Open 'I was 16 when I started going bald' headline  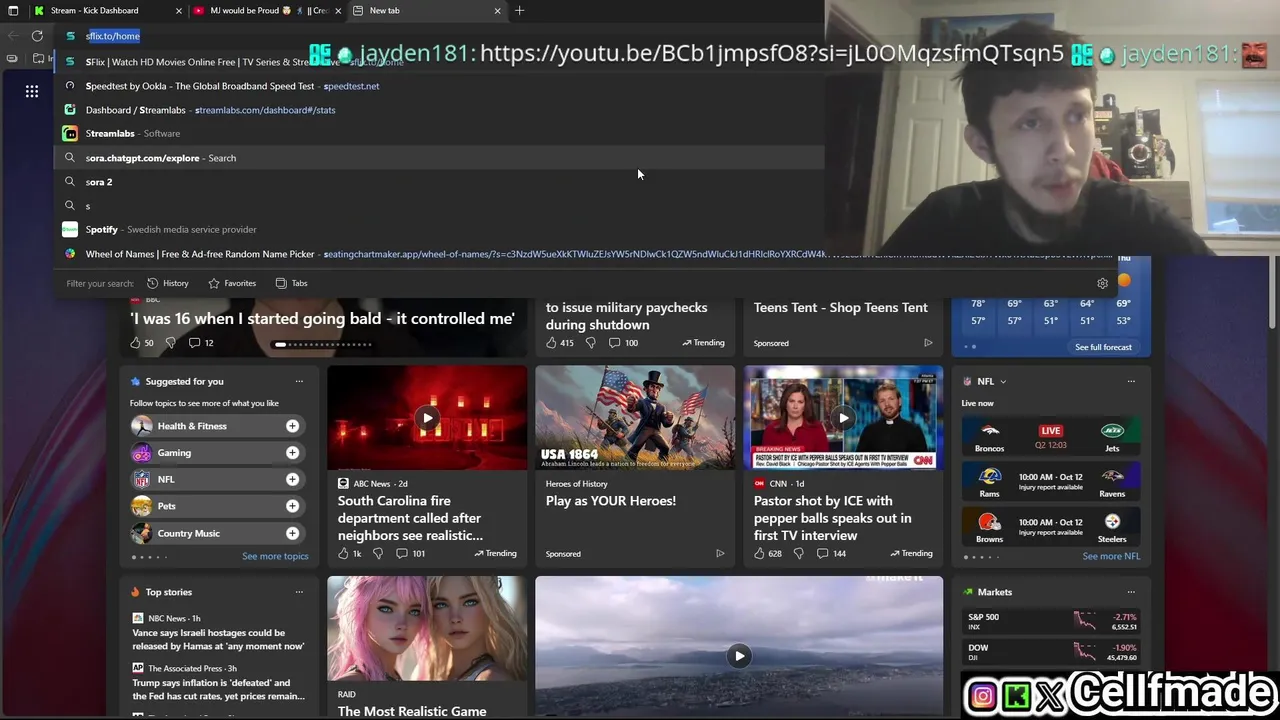pyautogui.click(x=322, y=318)
